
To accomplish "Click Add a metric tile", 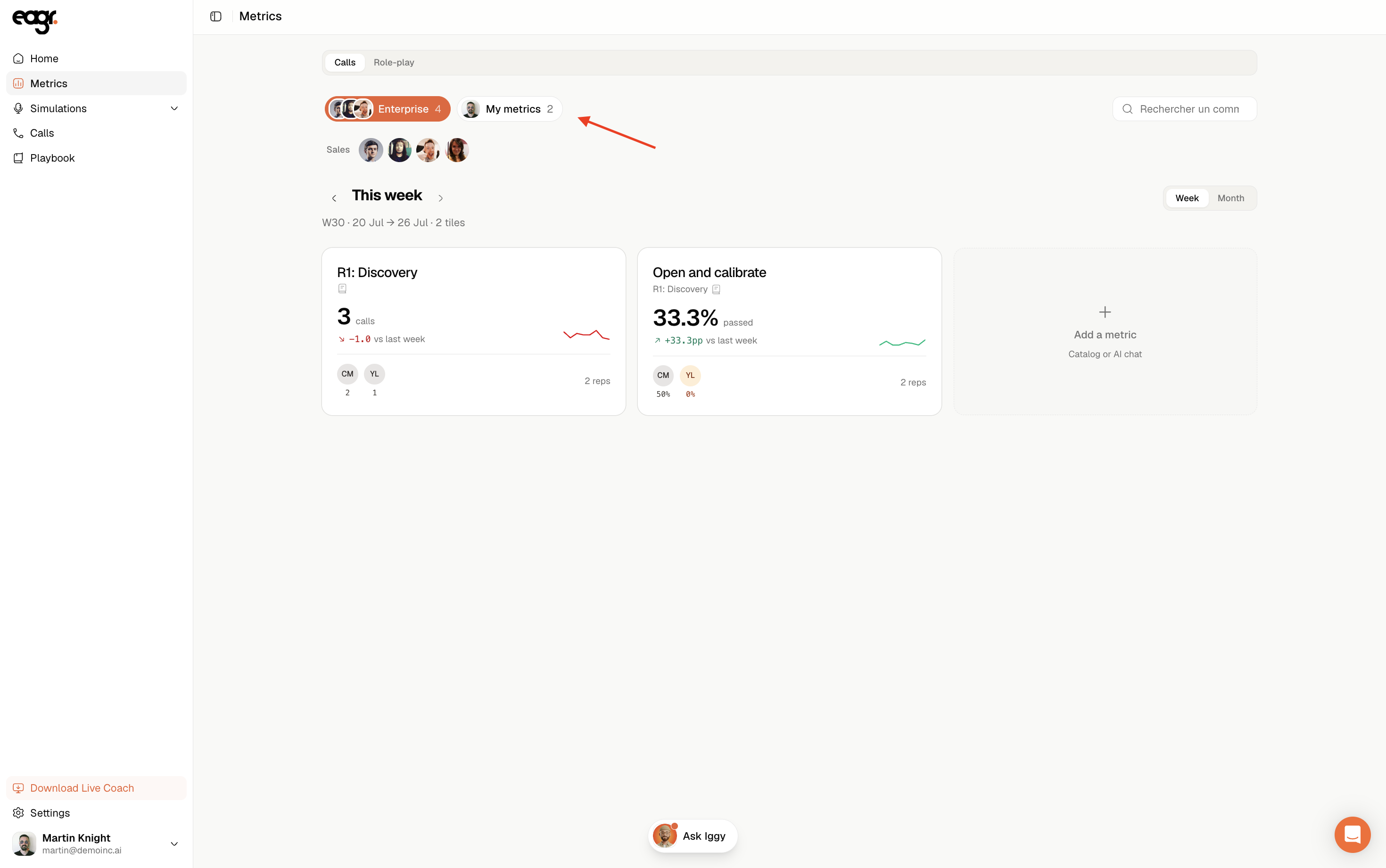I will 1105,332.
